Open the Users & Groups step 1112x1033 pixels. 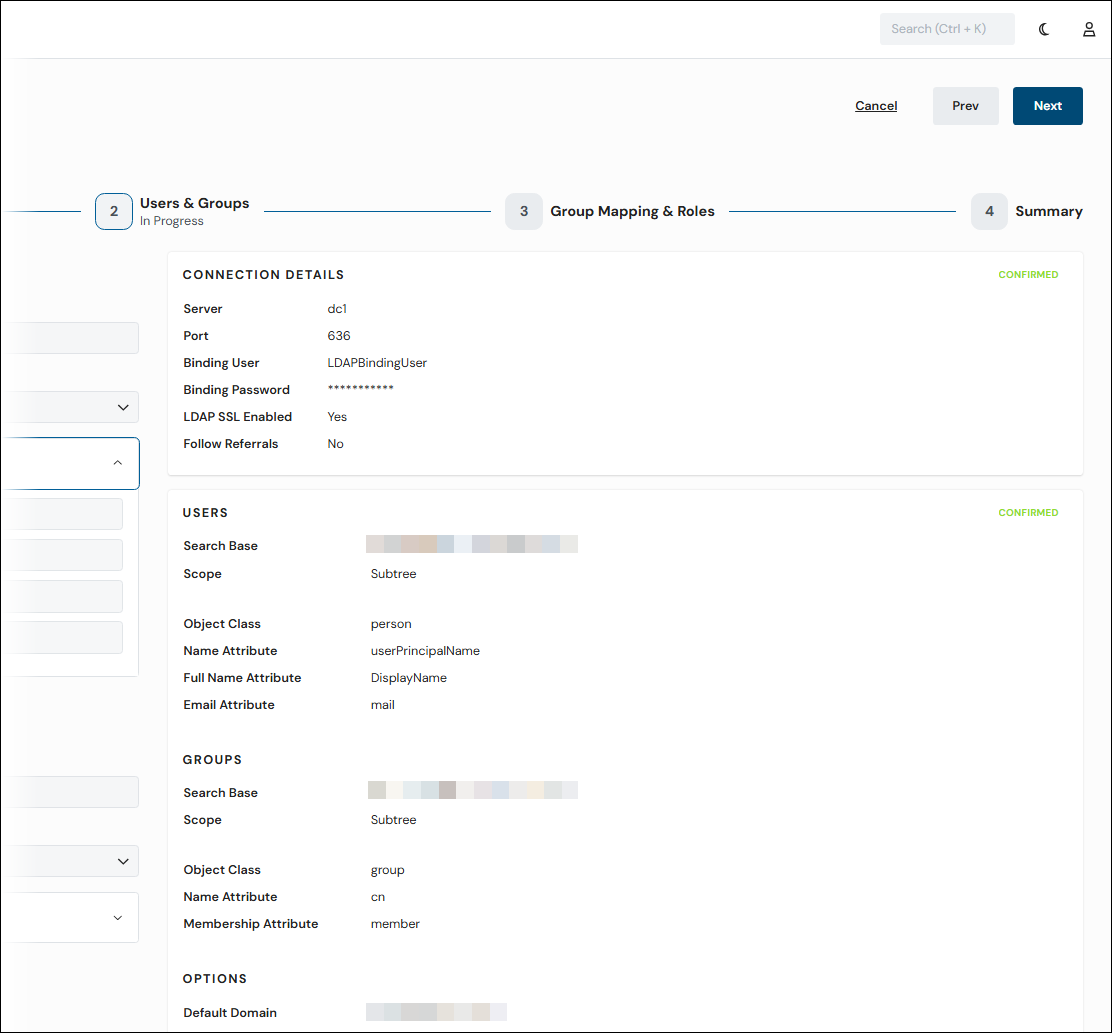pos(194,203)
